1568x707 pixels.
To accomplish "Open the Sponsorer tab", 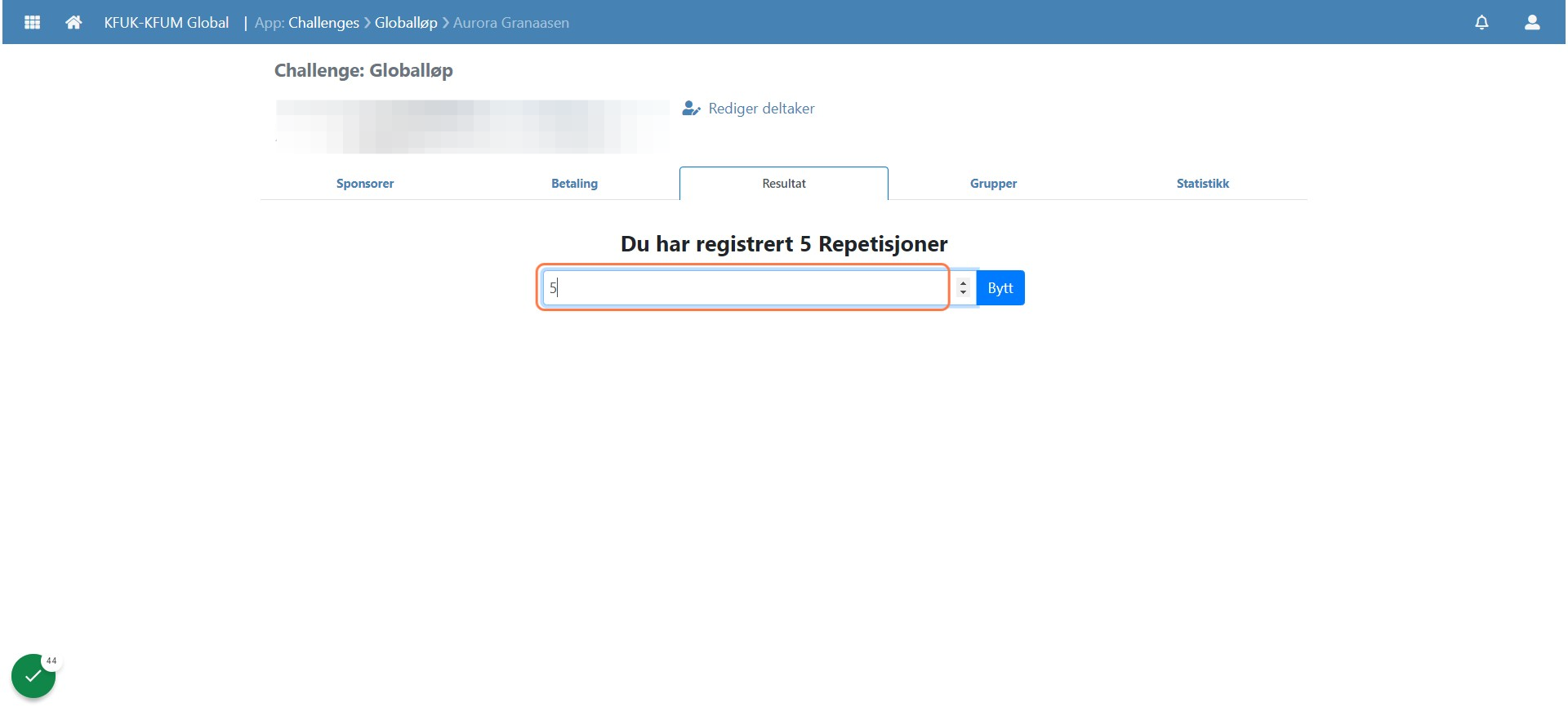I will click(365, 184).
